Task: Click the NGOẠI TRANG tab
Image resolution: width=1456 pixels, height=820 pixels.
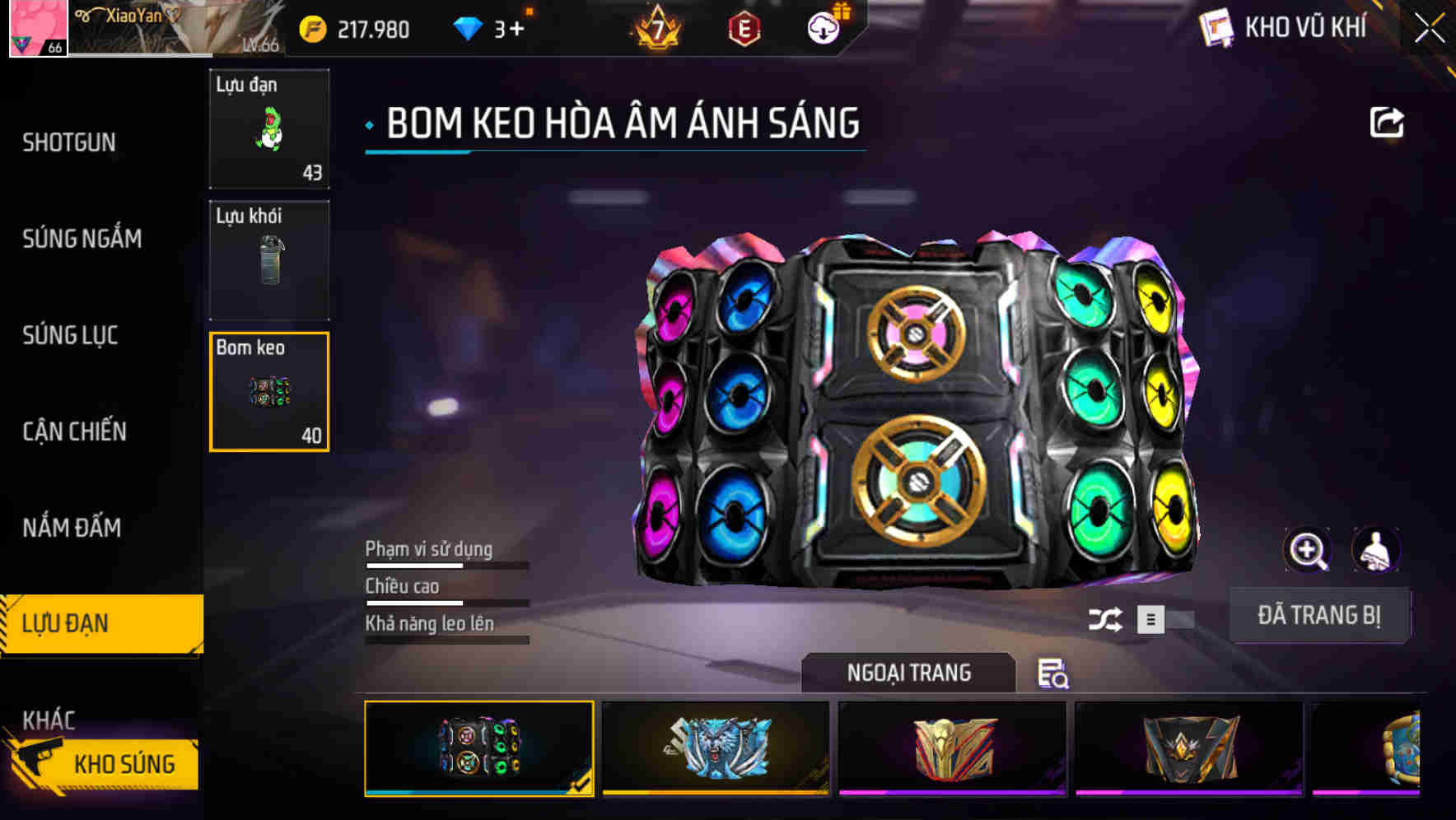Action: pyautogui.click(x=908, y=673)
